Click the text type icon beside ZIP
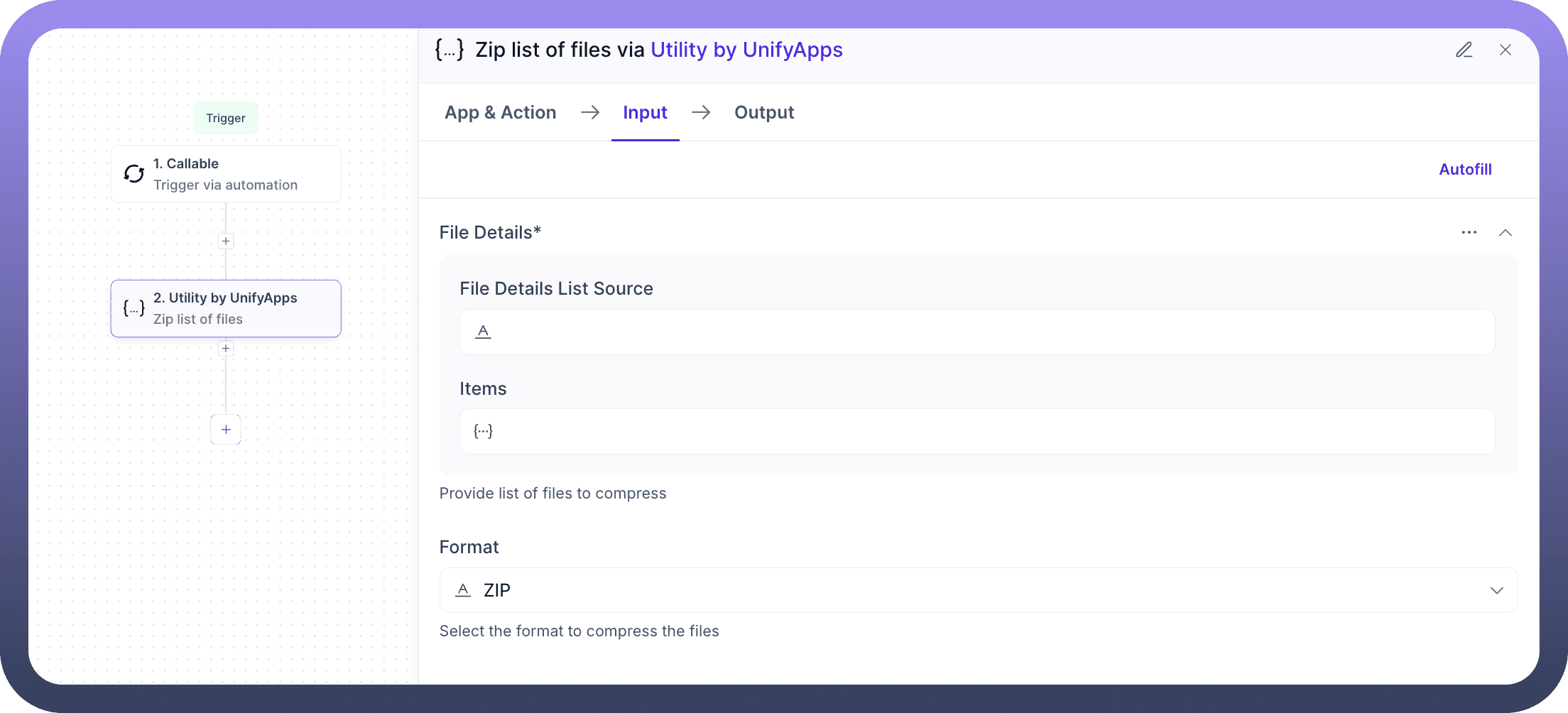The image size is (1568, 713). pyautogui.click(x=463, y=590)
